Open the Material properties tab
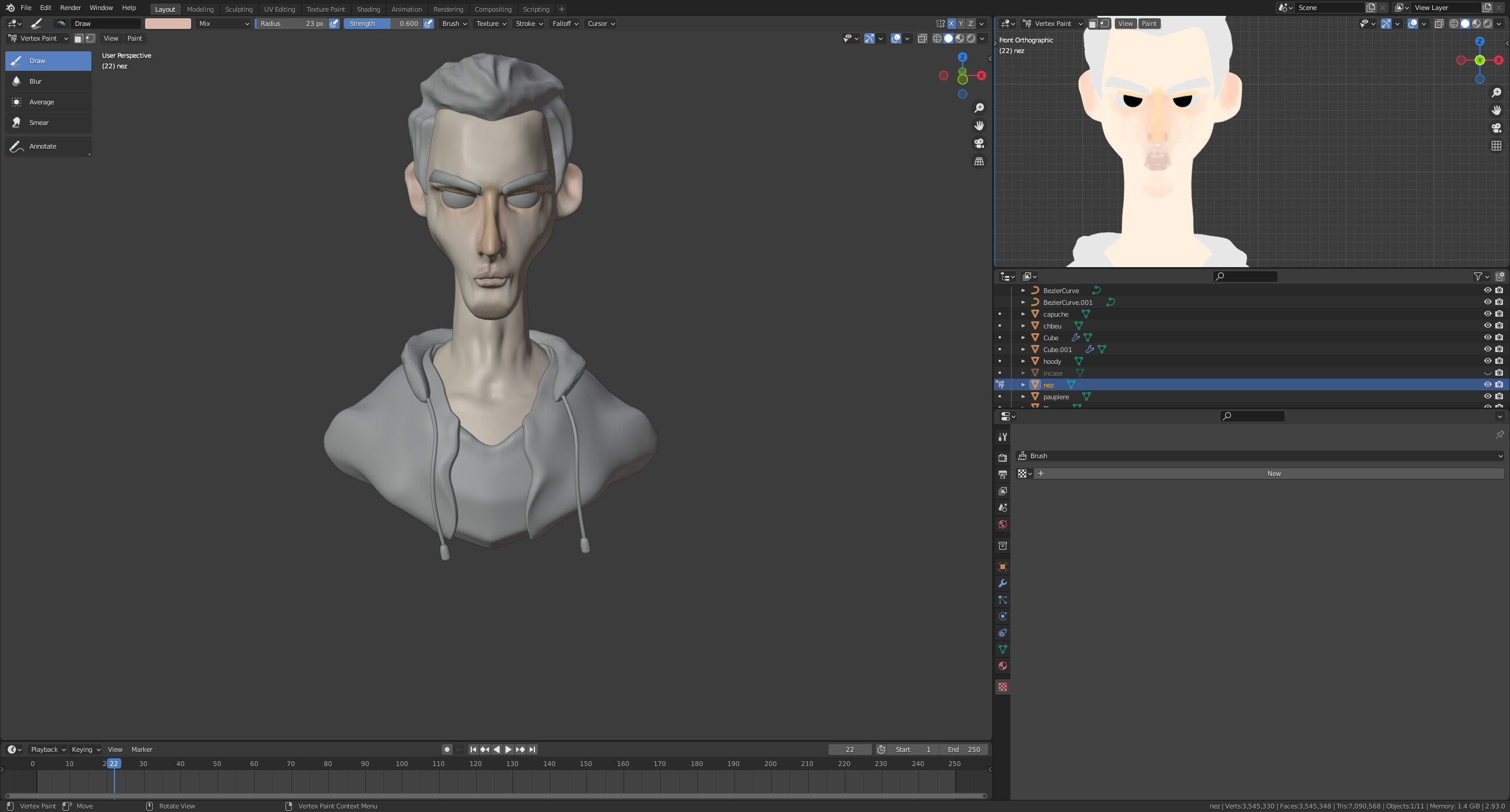Viewport: 1510px width, 812px height. click(x=1002, y=666)
